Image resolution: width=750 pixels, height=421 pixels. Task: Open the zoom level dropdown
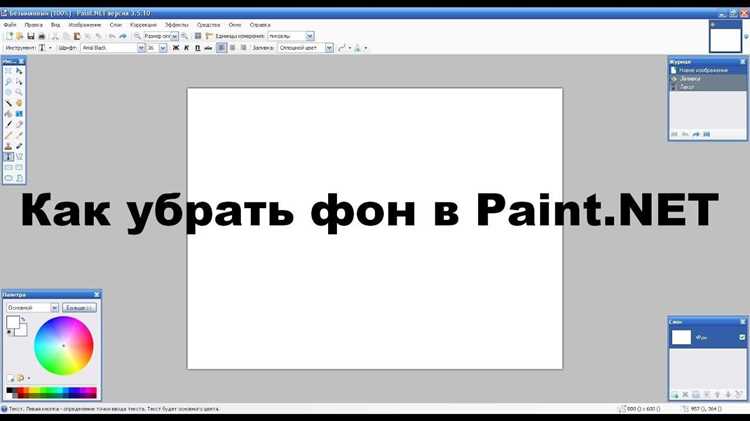click(174, 36)
